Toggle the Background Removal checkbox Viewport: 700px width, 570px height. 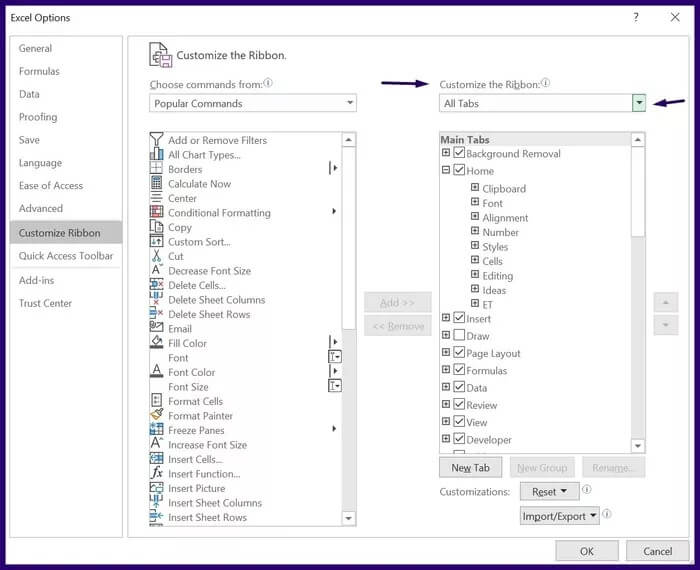pos(460,154)
